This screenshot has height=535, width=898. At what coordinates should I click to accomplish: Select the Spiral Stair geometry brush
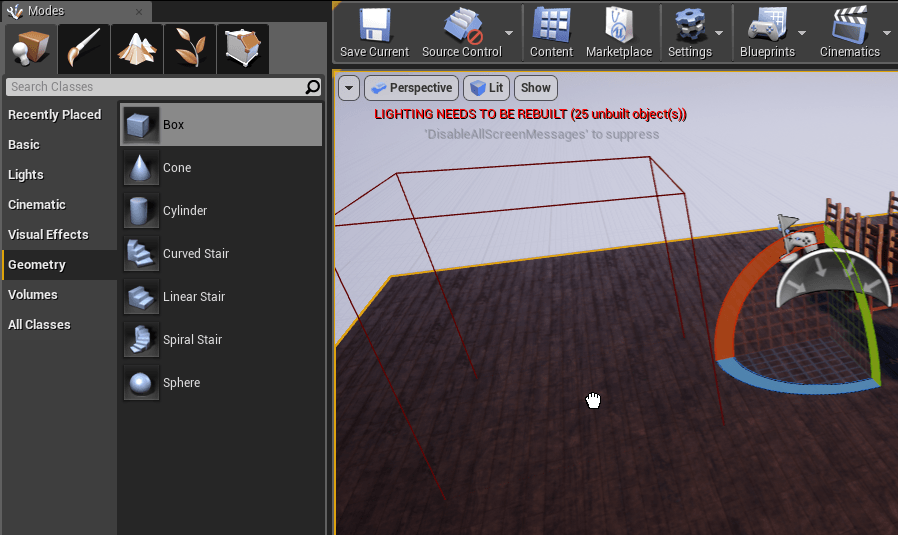pos(192,340)
